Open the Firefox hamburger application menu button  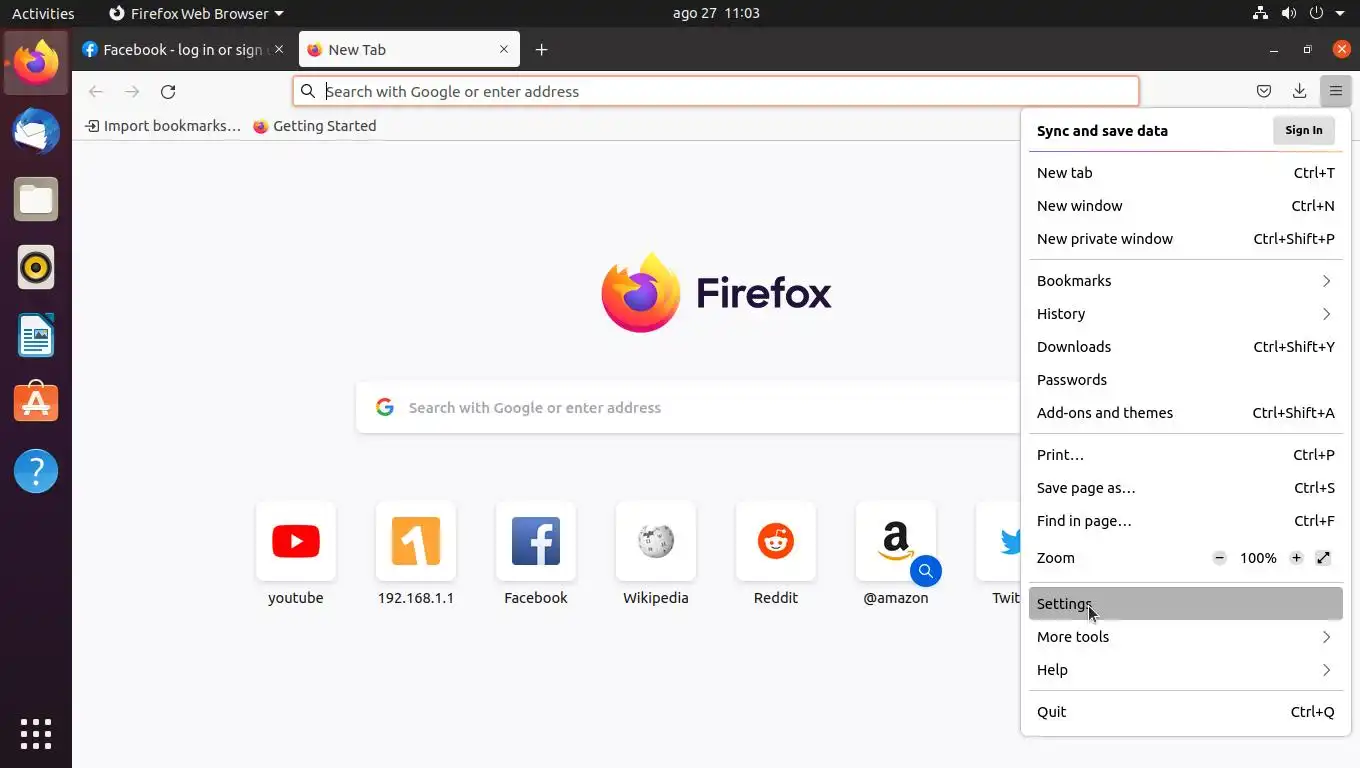pos(1335,91)
